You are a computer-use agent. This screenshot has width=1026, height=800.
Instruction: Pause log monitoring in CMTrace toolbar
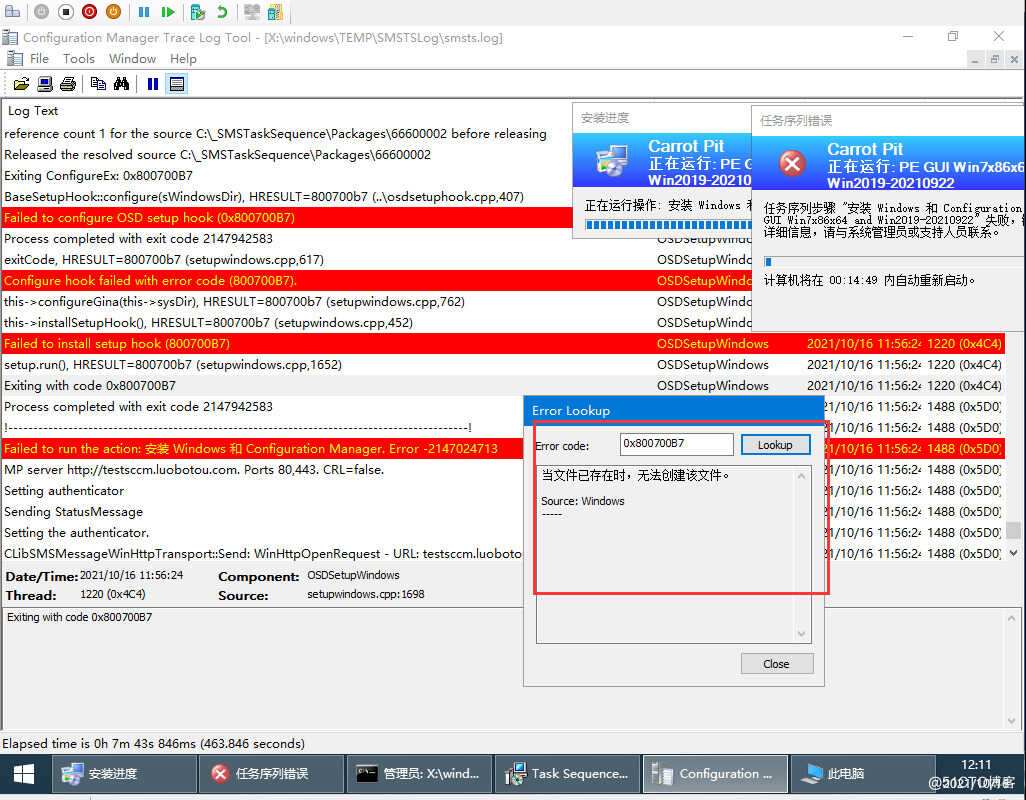click(x=152, y=84)
